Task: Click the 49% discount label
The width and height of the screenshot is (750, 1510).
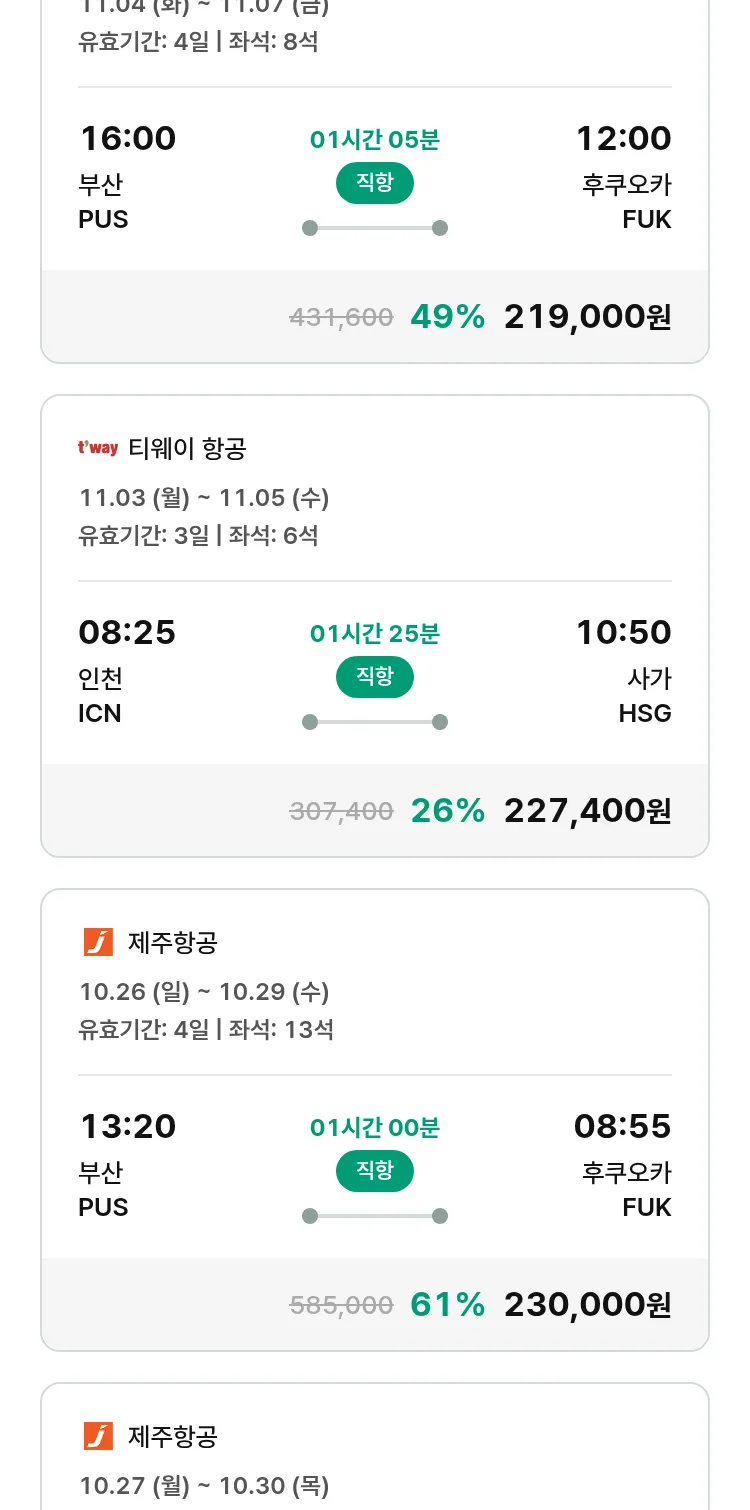Action: coord(447,317)
